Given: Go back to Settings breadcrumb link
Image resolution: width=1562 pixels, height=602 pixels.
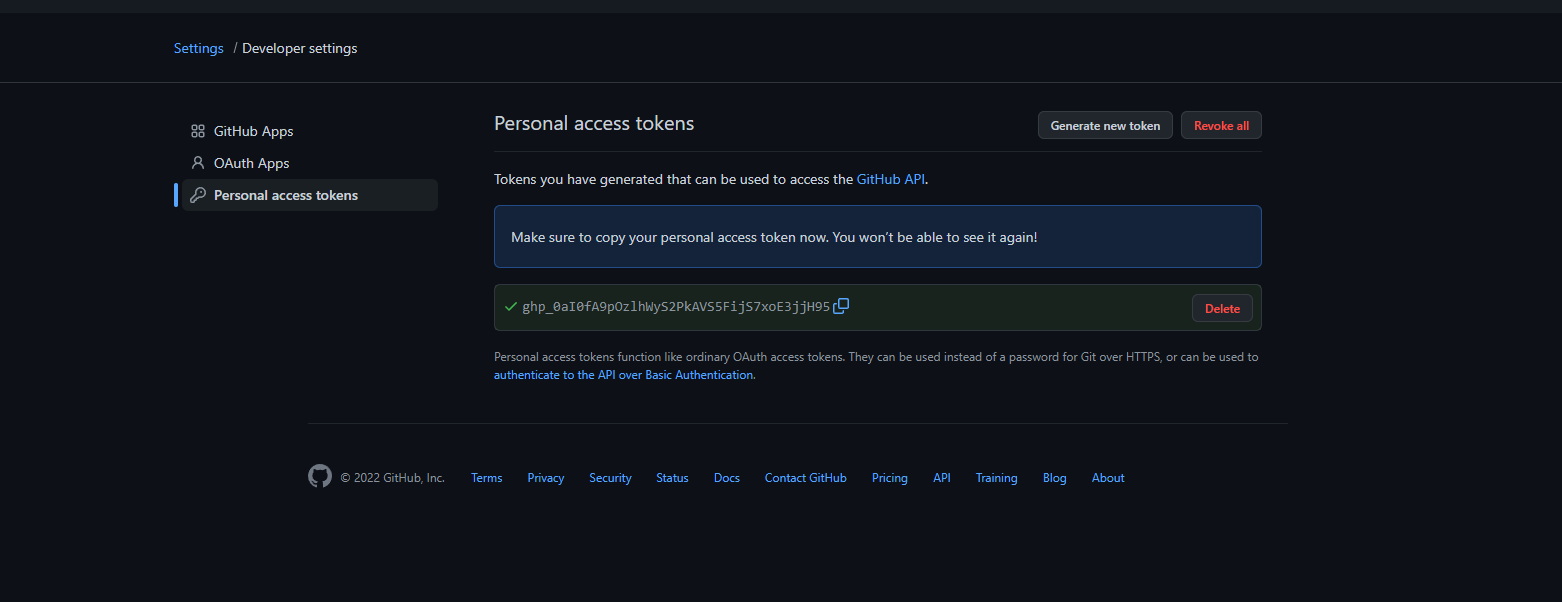Looking at the screenshot, I should tap(199, 48).
